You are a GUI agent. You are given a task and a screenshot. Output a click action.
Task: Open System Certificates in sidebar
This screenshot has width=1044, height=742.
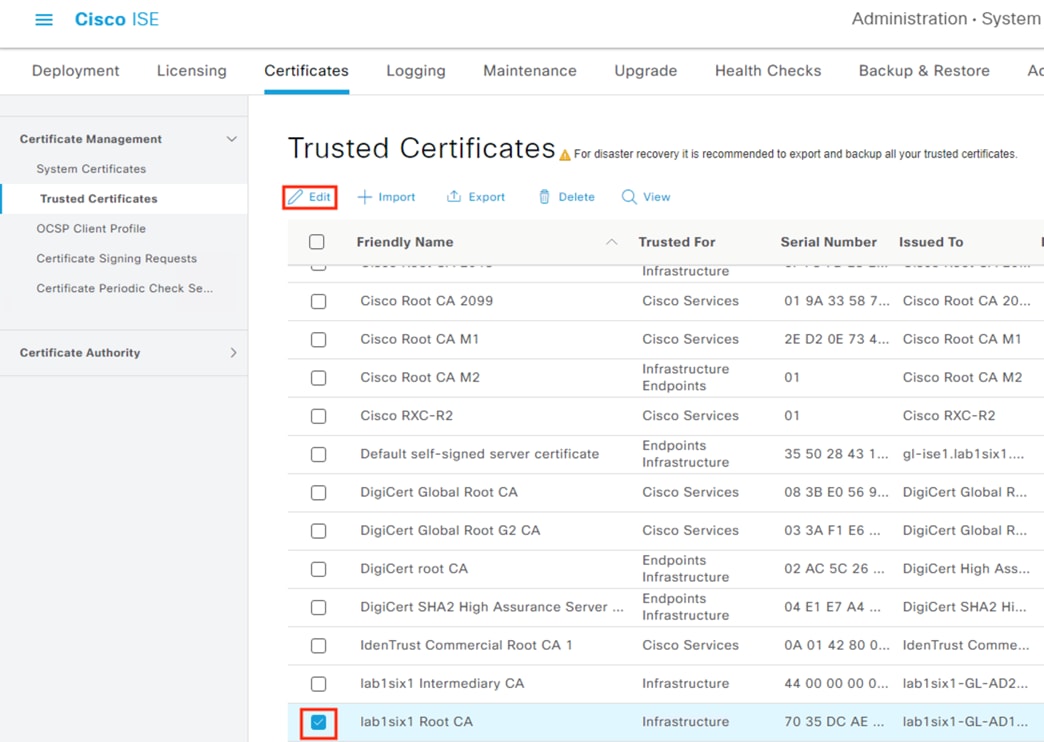[x=91, y=169]
